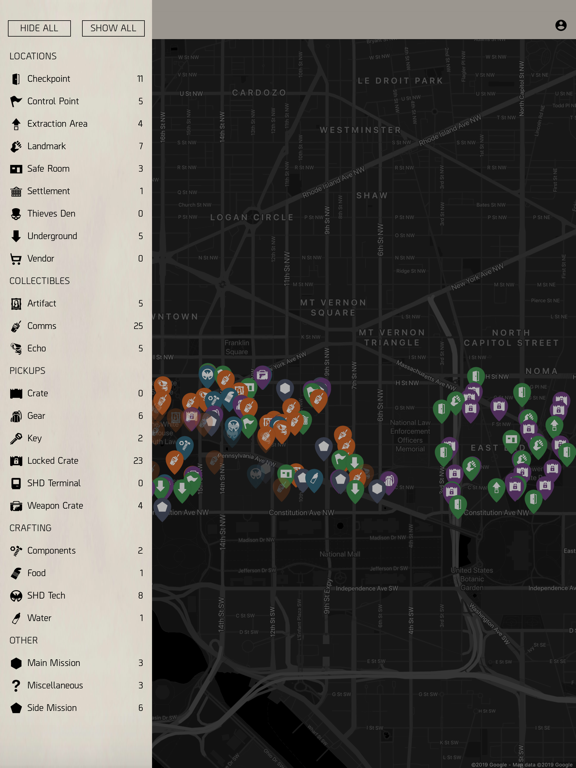576x768 pixels.
Task: Click the blue Water bottle map marker
Action: [314, 479]
